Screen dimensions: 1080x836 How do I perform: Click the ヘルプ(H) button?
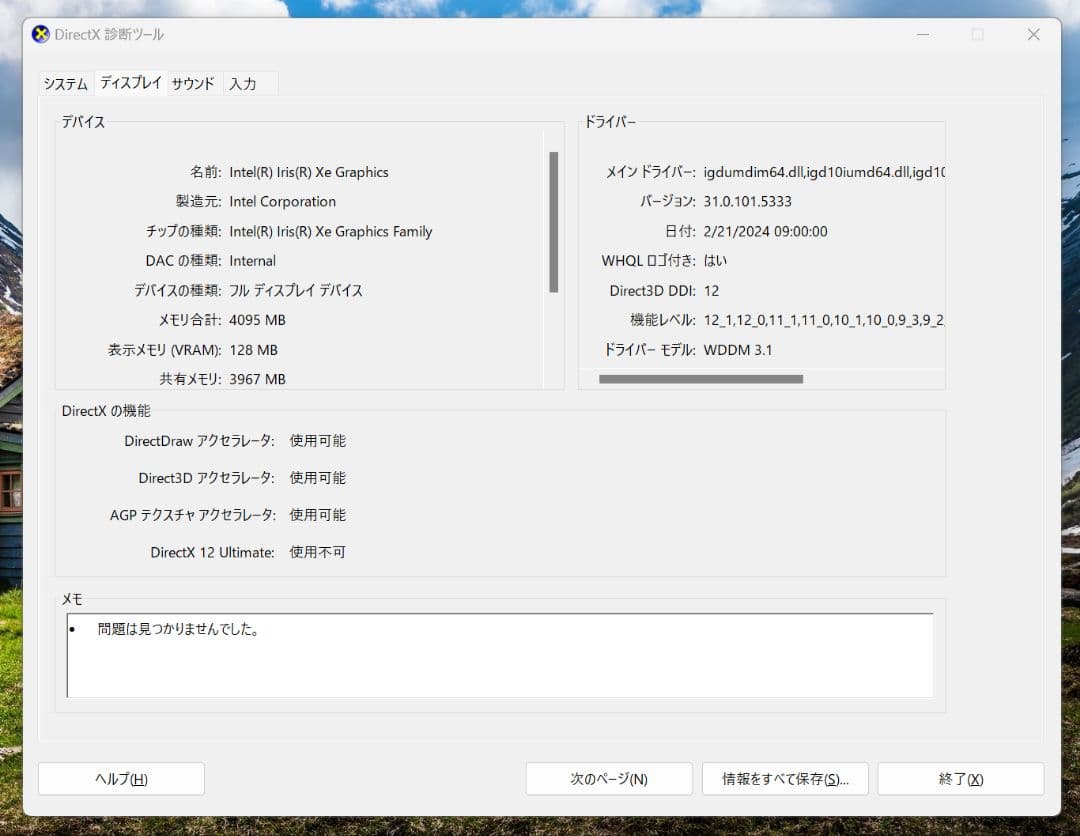click(120, 778)
